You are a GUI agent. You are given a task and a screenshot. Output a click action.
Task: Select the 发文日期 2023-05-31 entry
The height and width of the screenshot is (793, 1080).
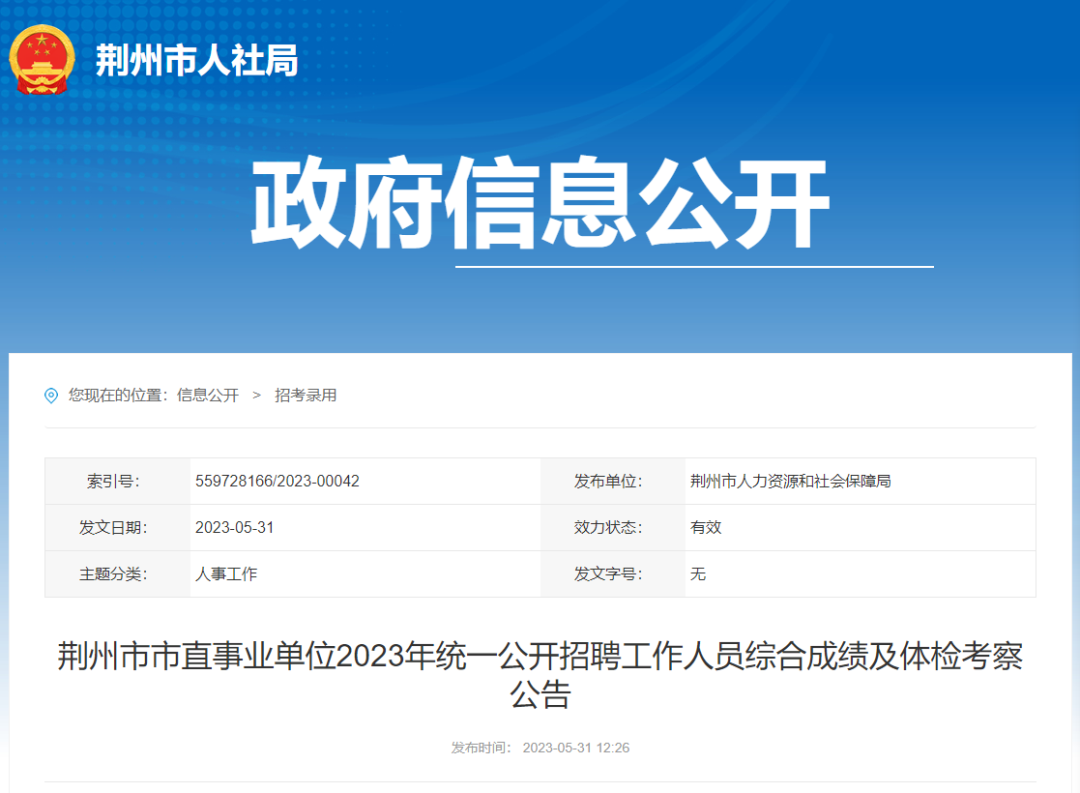[235, 527]
